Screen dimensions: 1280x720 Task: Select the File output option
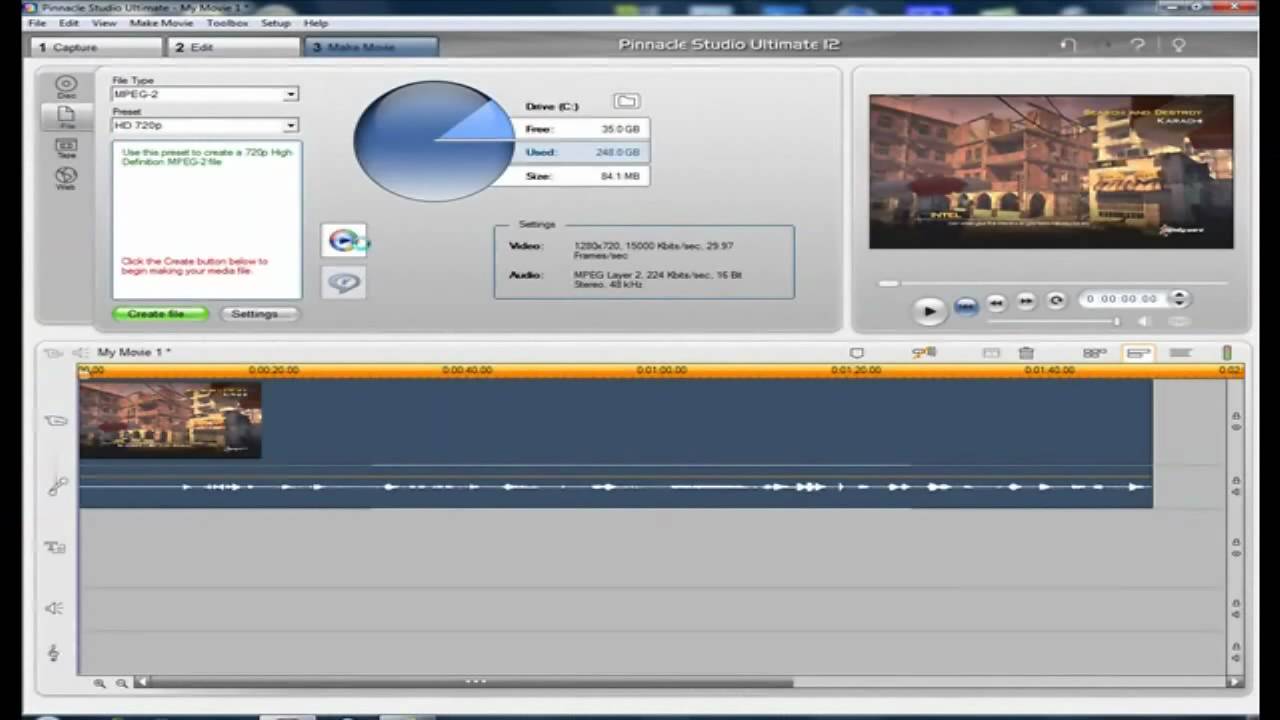[66, 117]
